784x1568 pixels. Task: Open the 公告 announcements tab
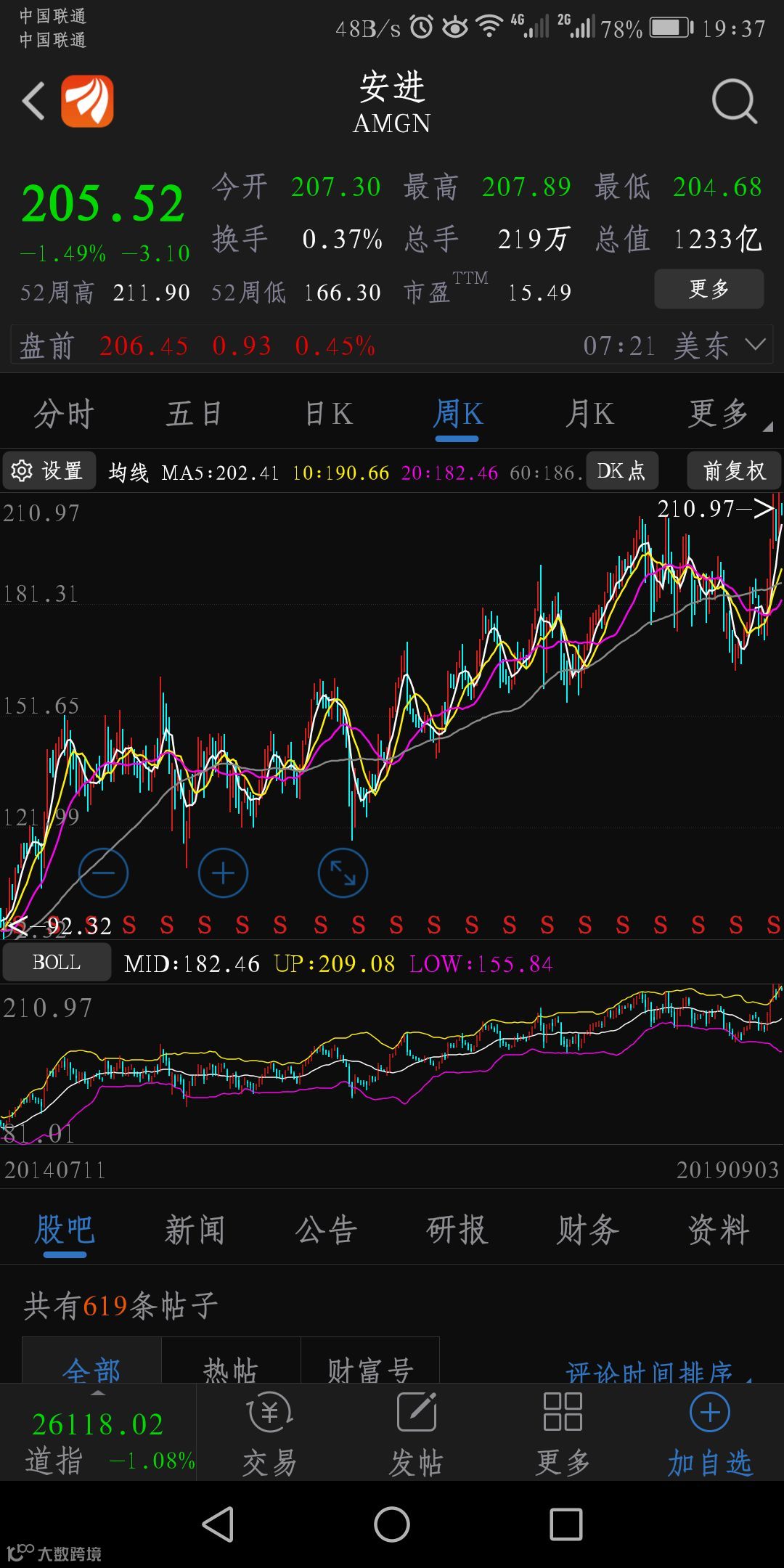(326, 1230)
